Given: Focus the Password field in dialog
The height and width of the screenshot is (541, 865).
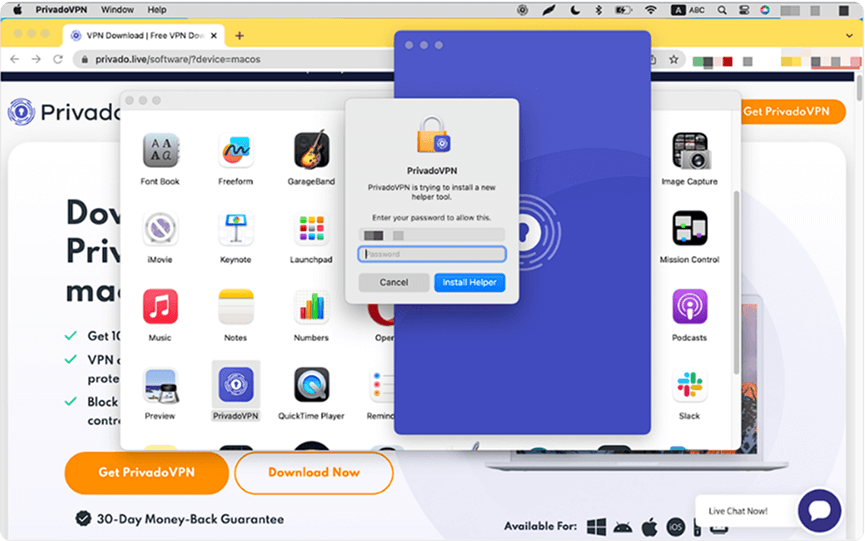Looking at the screenshot, I should pyautogui.click(x=432, y=254).
